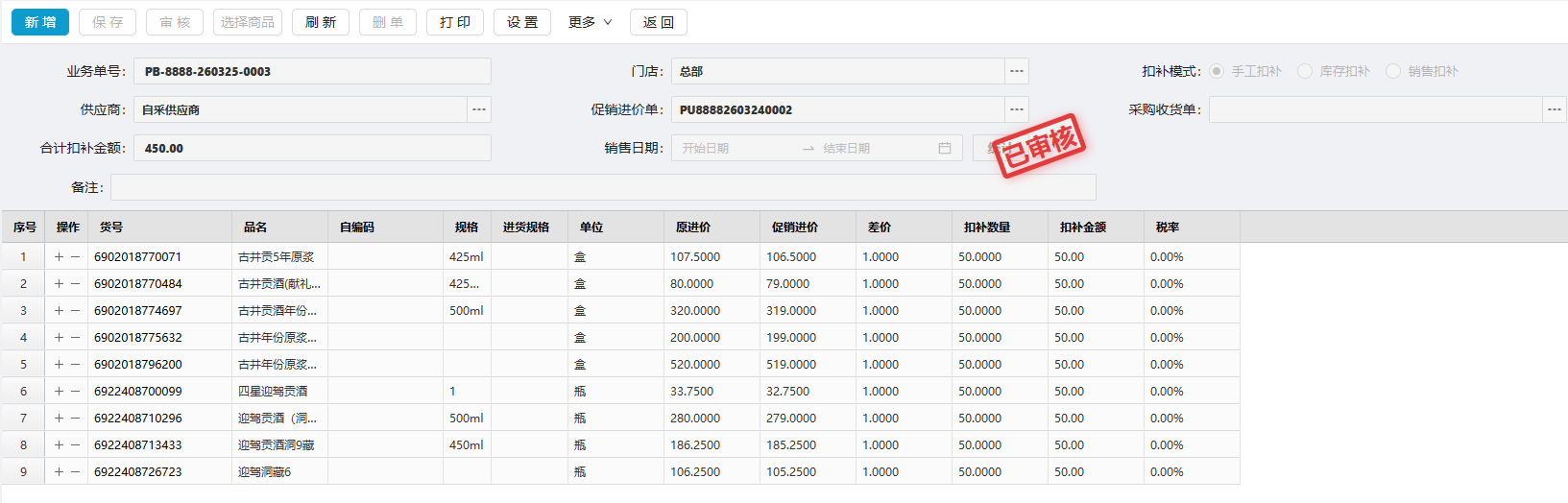Open the 采购收货单 lookup selector
The width and height of the screenshot is (1568, 503).
(1555, 109)
